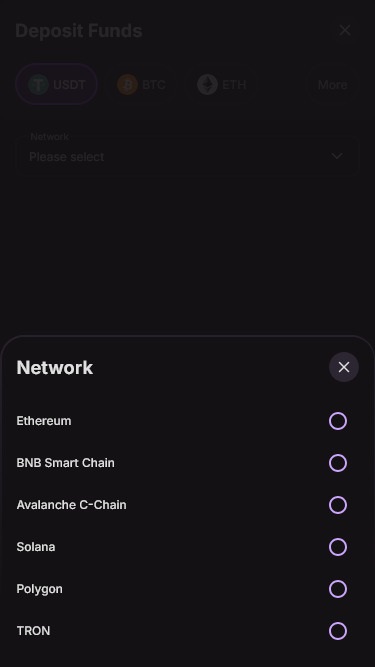Close the Network selection sheet
This screenshot has height=667, width=375.
point(344,367)
